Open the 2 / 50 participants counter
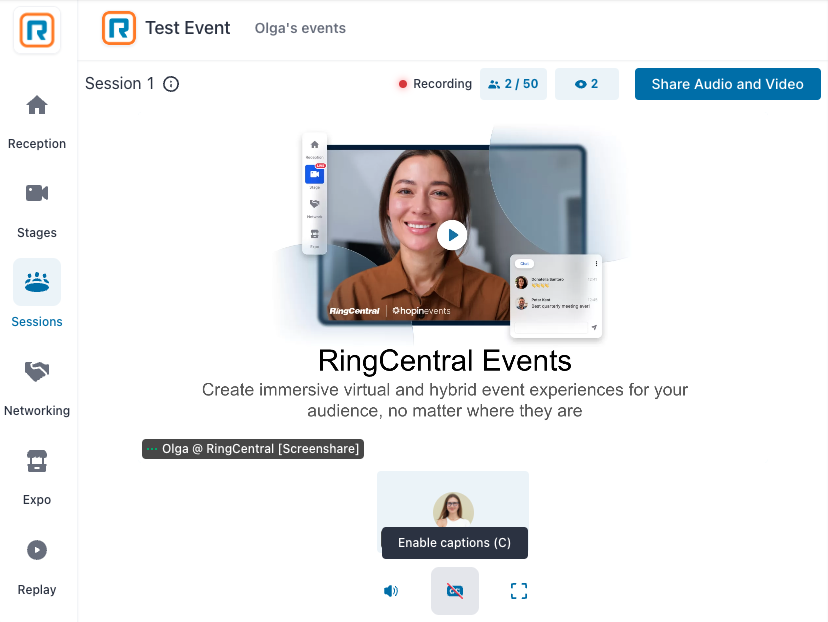828x622 pixels. click(x=513, y=84)
